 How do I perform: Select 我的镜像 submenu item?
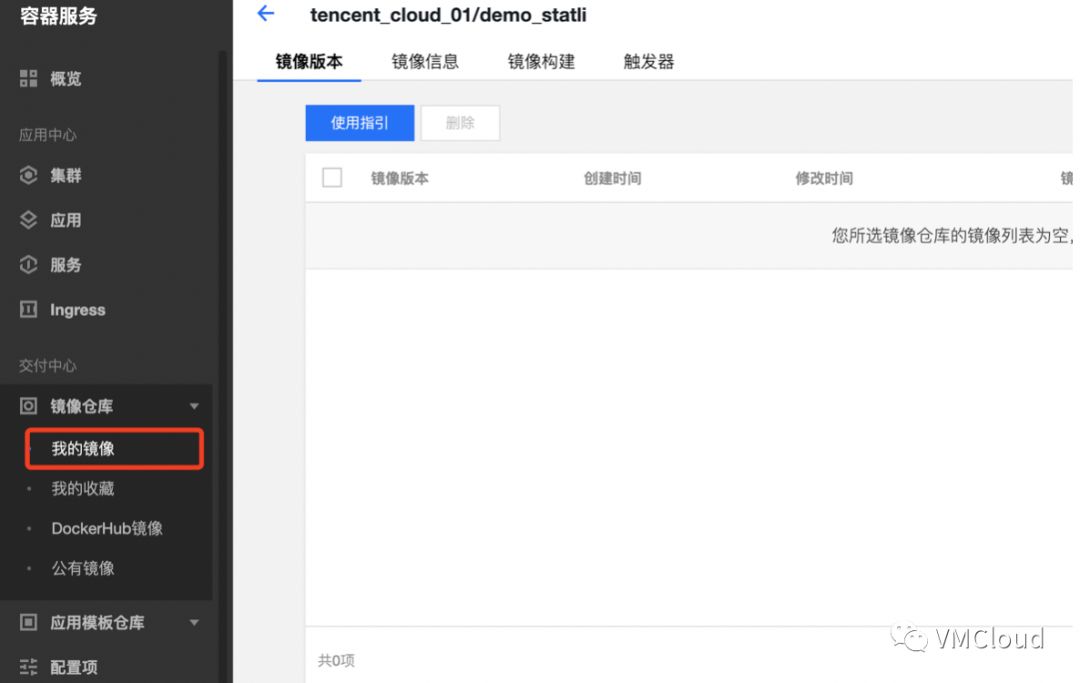(x=114, y=449)
